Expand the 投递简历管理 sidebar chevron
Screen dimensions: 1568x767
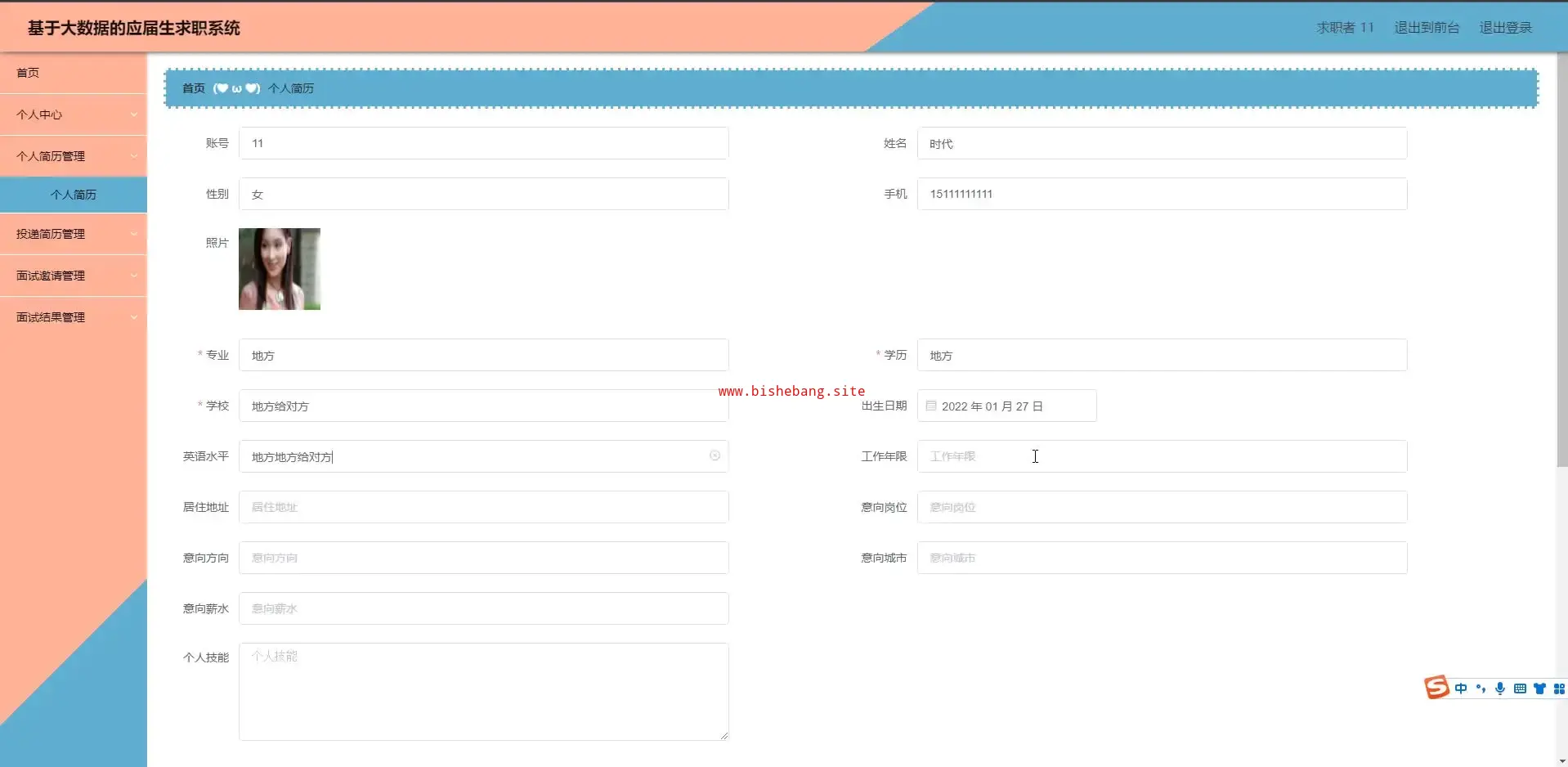134,234
